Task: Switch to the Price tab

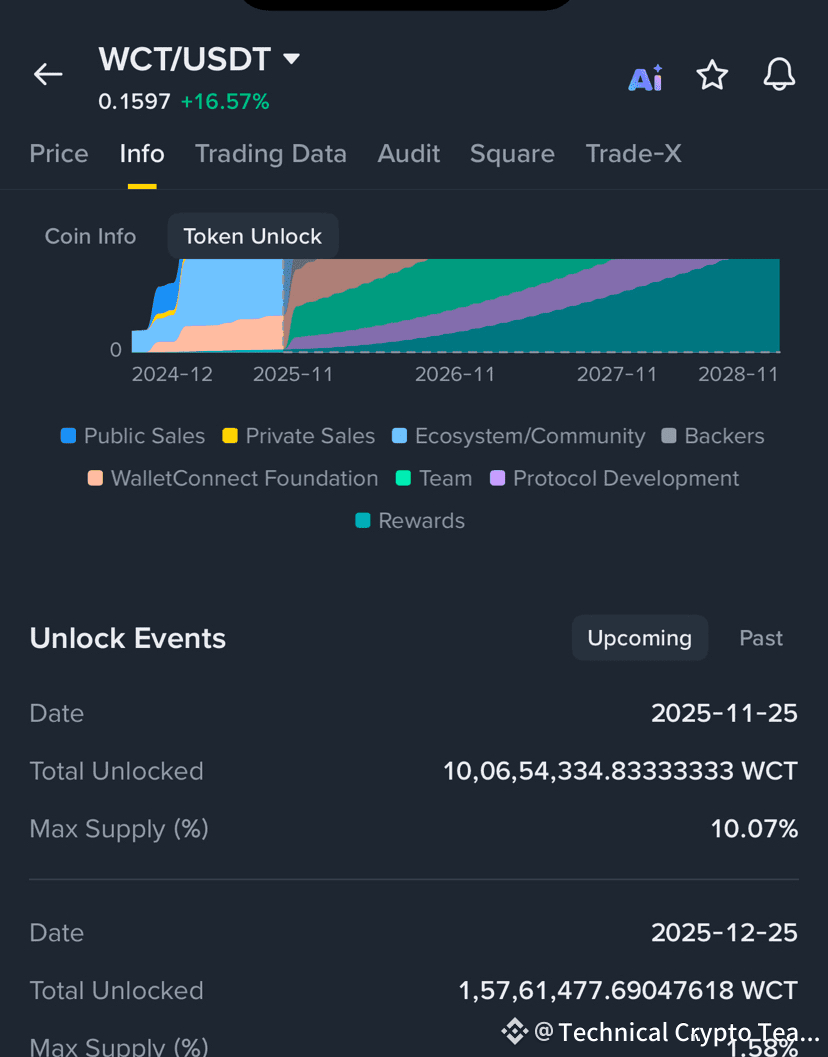Action: tap(59, 154)
